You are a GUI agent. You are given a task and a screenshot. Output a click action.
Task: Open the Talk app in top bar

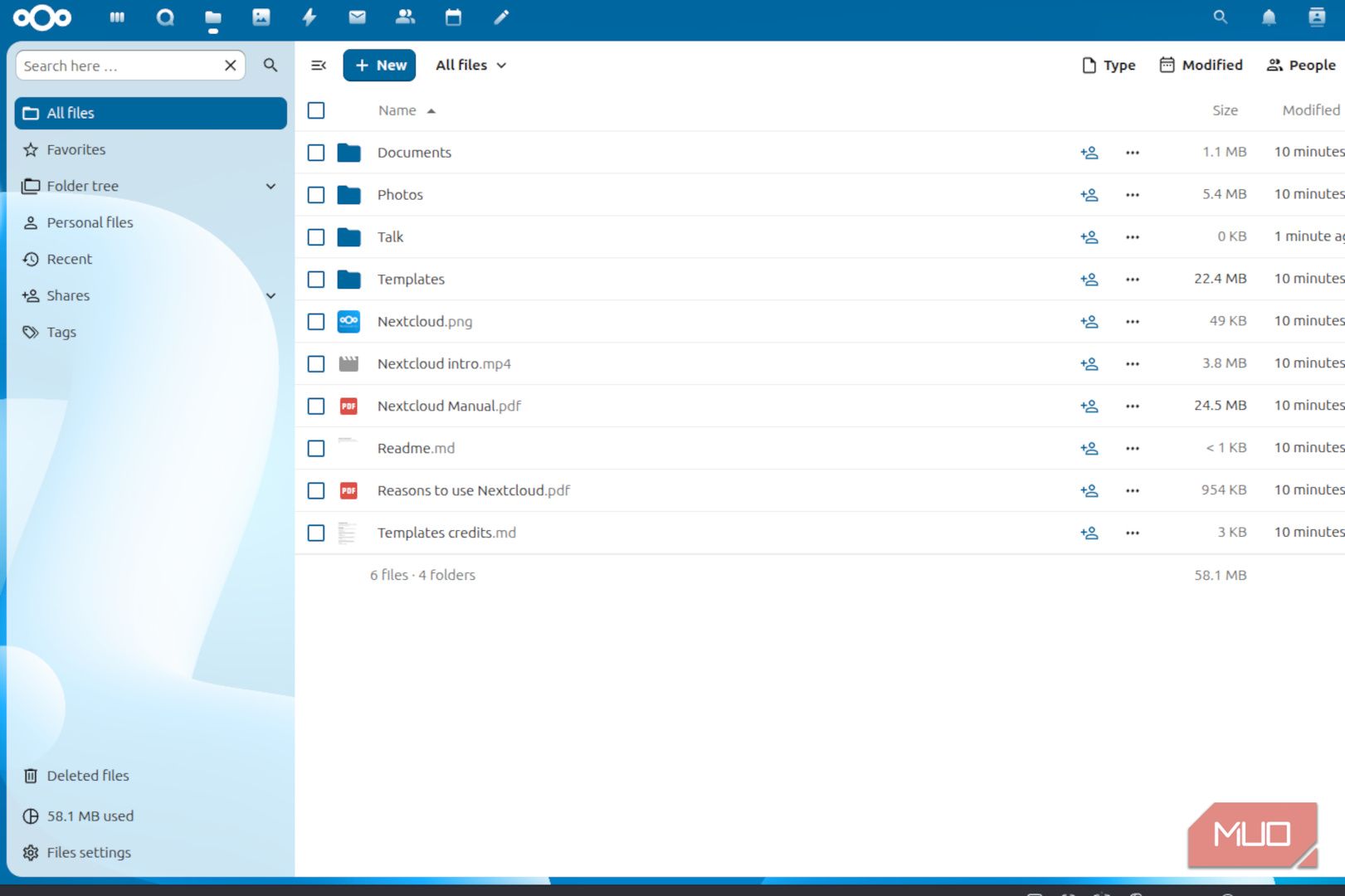[x=165, y=17]
